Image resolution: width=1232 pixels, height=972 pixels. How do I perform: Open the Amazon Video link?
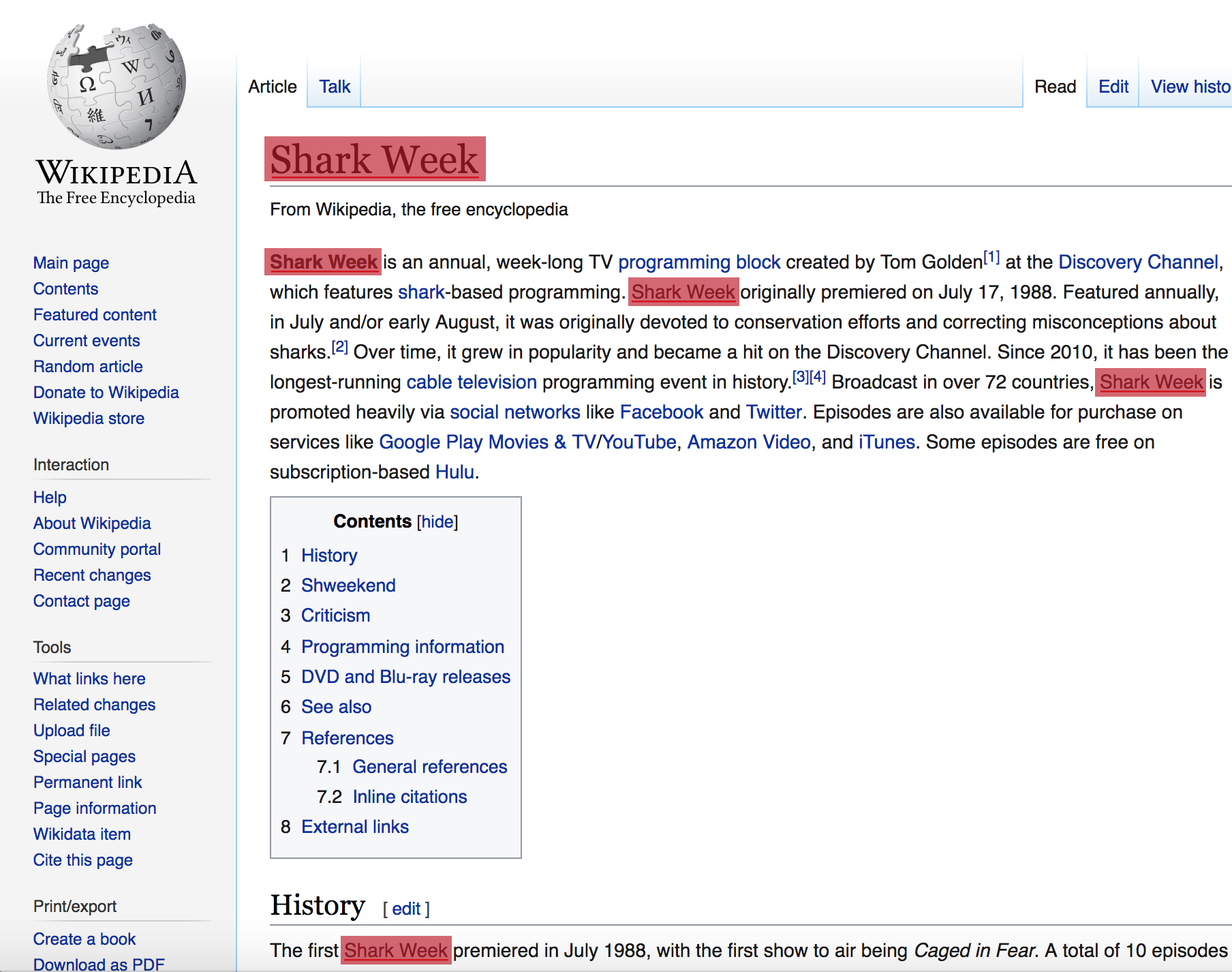[x=749, y=442]
